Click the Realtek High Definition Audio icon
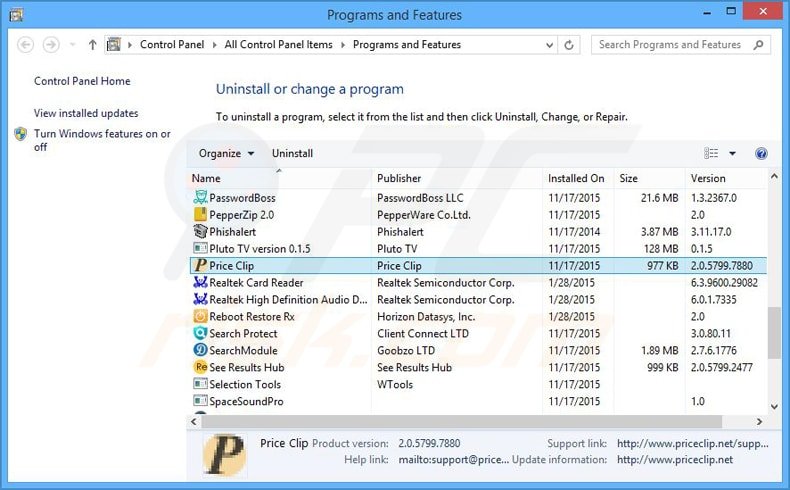Screen dimensions: 790x490 point(201,300)
